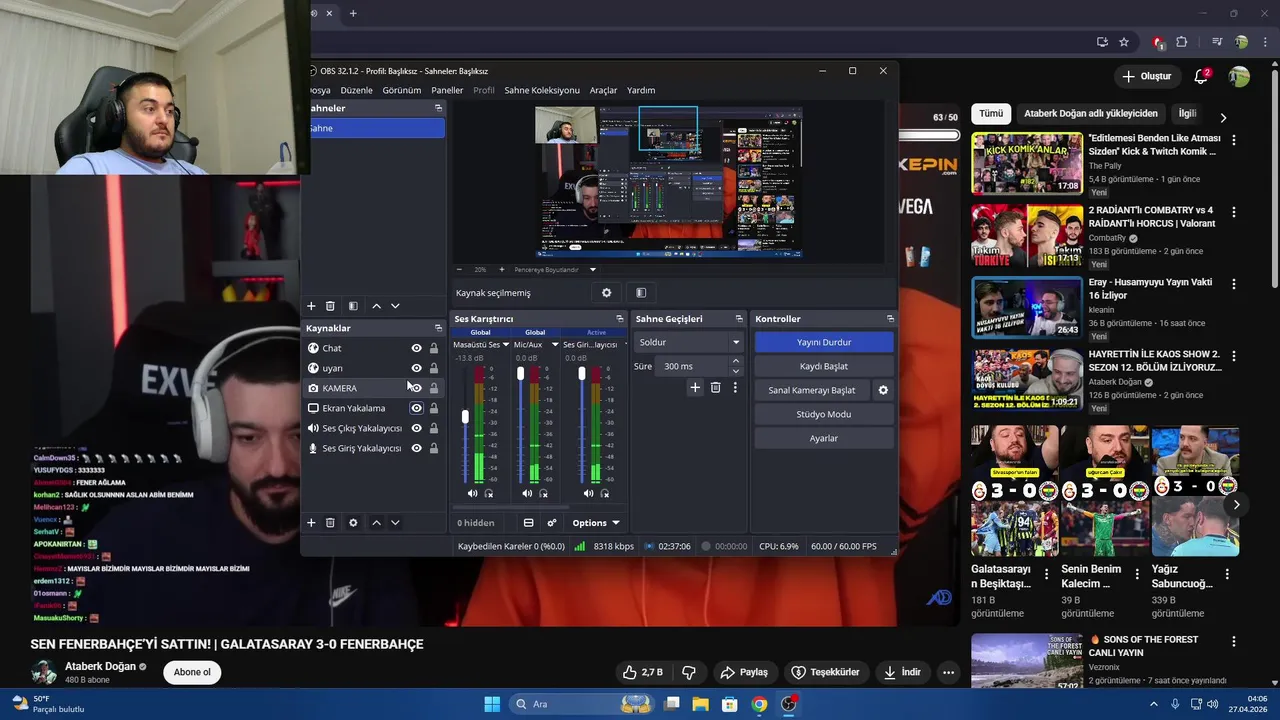Screen dimensions: 1280x720
Task: Open Araçlar menu in OBS
Action: (603, 90)
